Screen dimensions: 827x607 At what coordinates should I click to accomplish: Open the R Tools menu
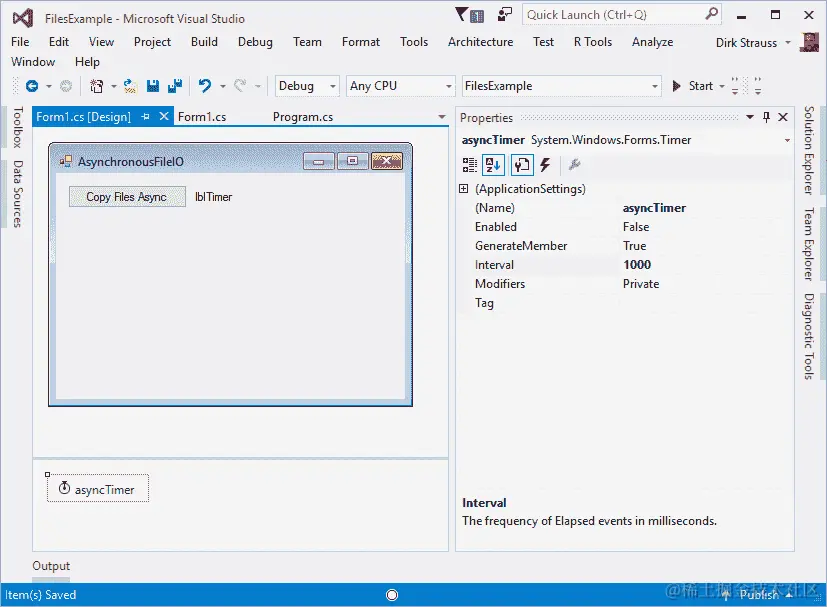(593, 42)
